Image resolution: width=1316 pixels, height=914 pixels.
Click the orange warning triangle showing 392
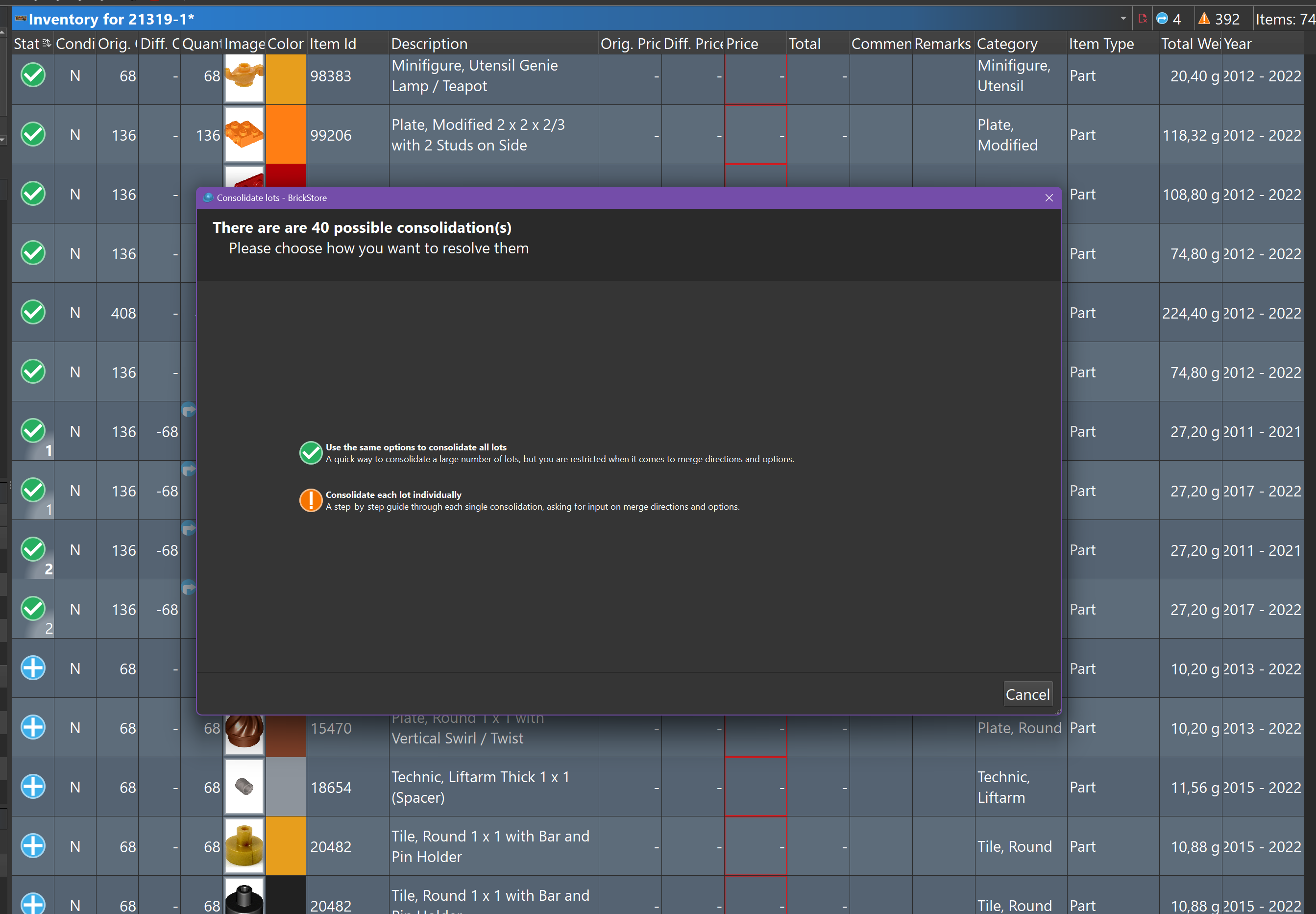[x=1204, y=18]
